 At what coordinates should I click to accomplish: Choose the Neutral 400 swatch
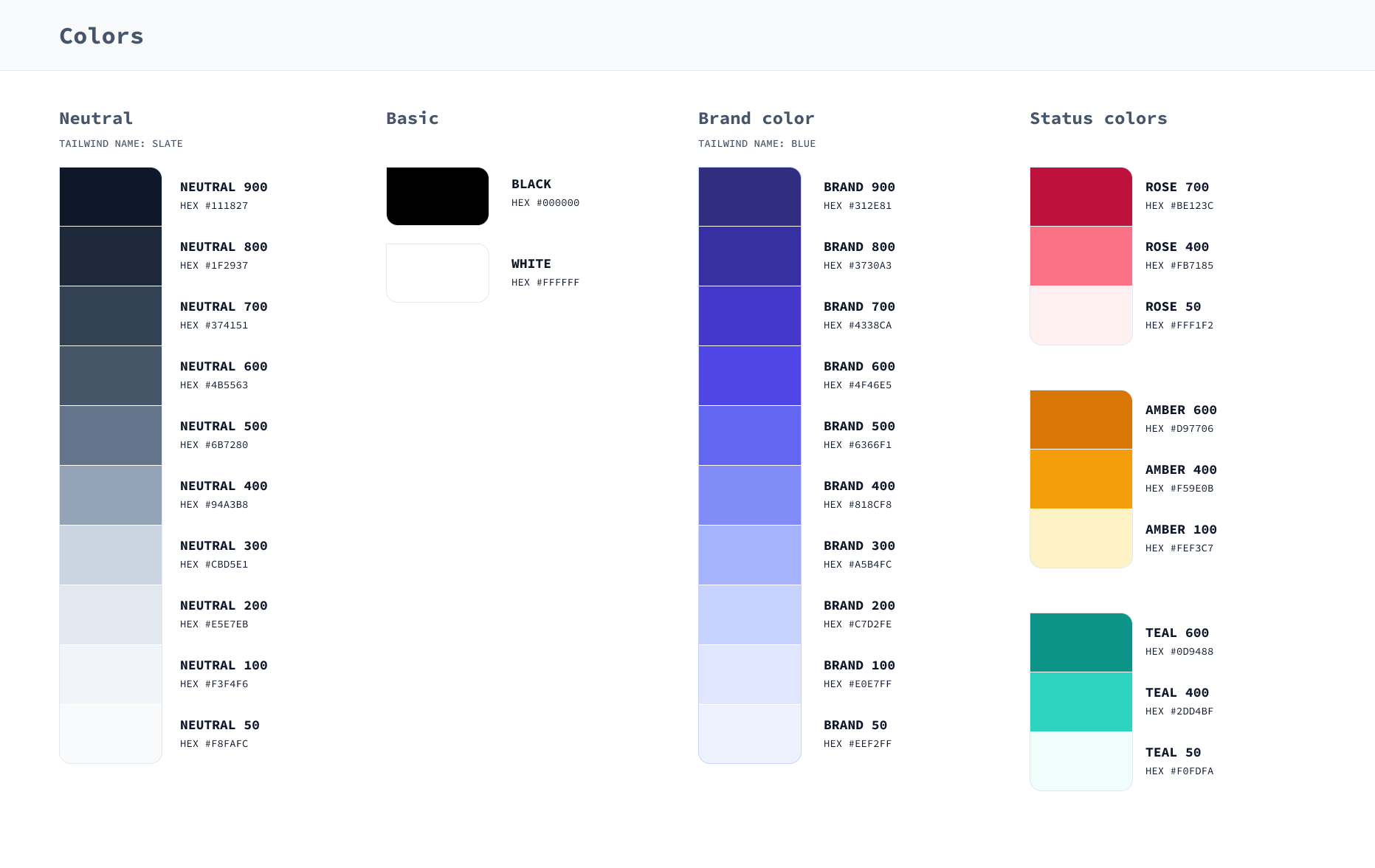click(111, 495)
